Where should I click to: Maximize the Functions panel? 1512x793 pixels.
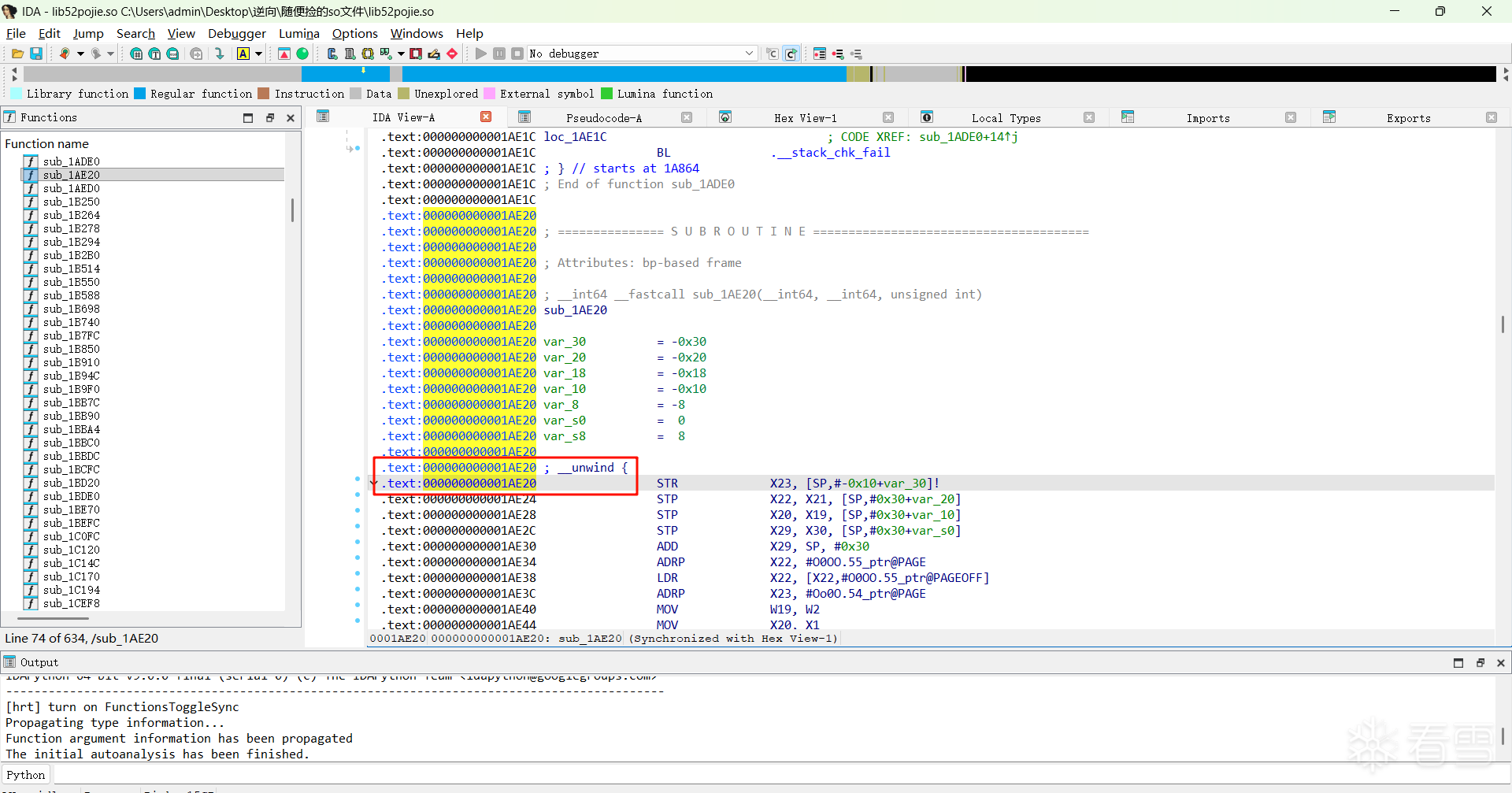click(x=248, y=118)
